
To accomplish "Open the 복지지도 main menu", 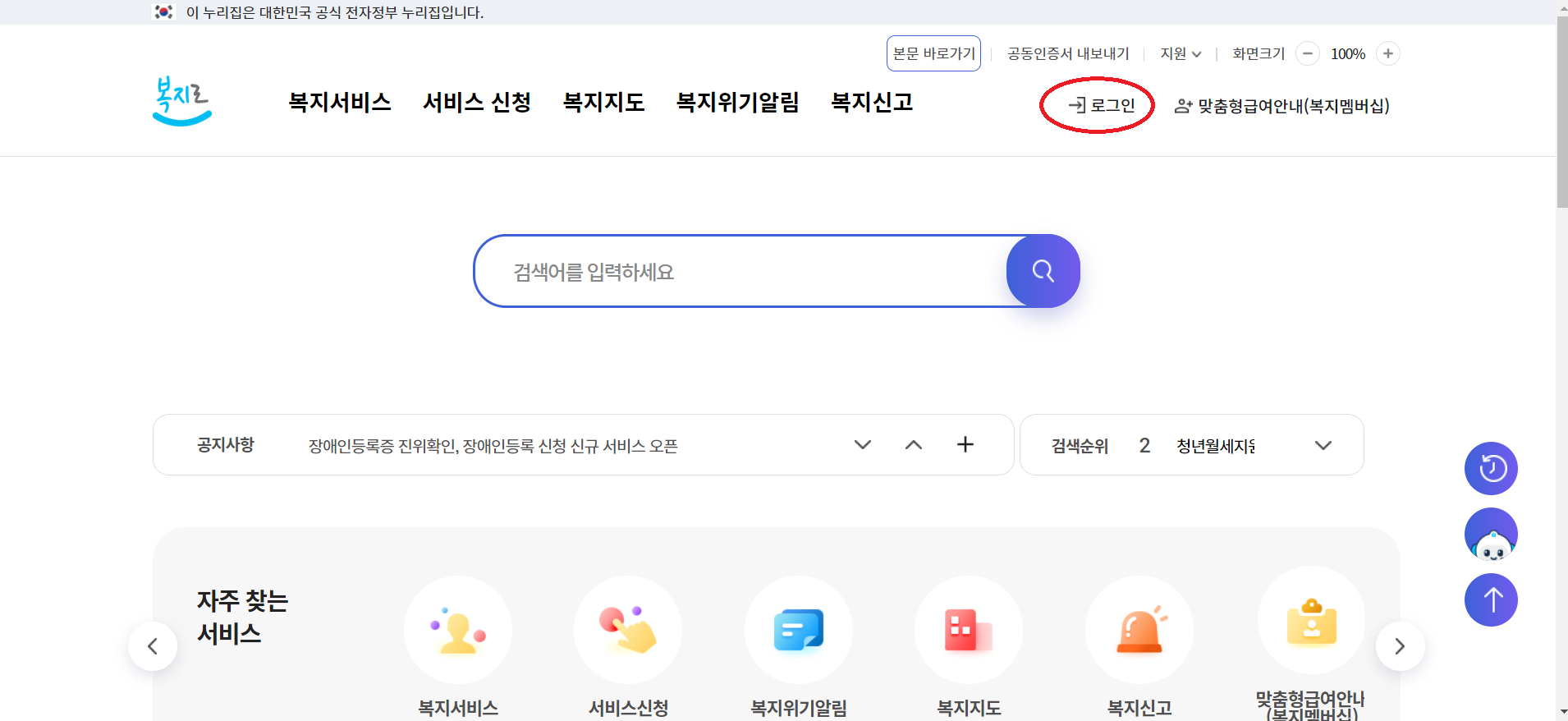I will pyautogui.click(x=603, y=102).
